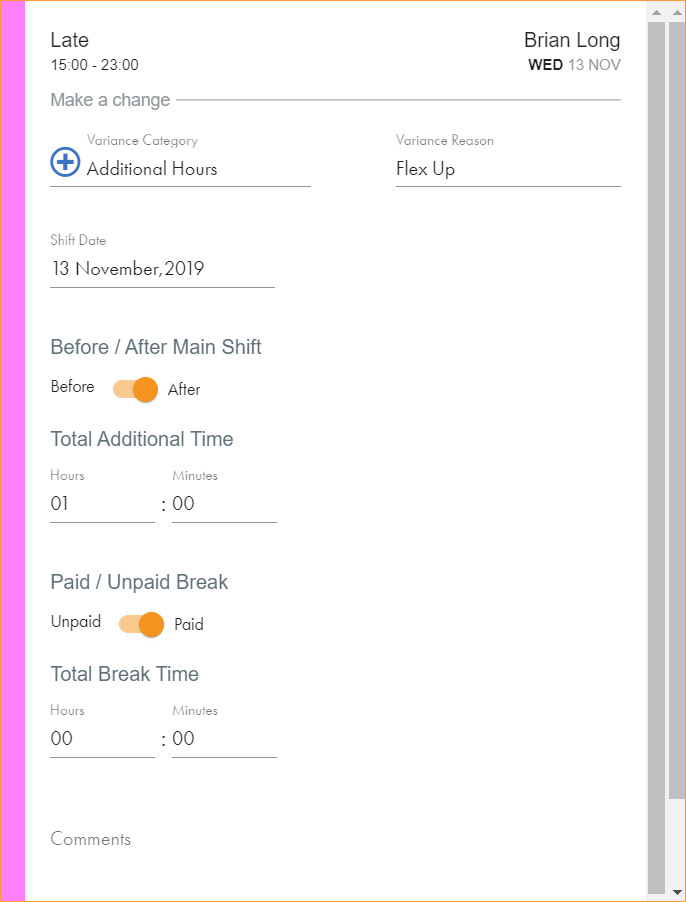Image resolution: width=686 pixels, height=902 pixels.
Task: Select the "Paid" break label
Action: [189, 625]
